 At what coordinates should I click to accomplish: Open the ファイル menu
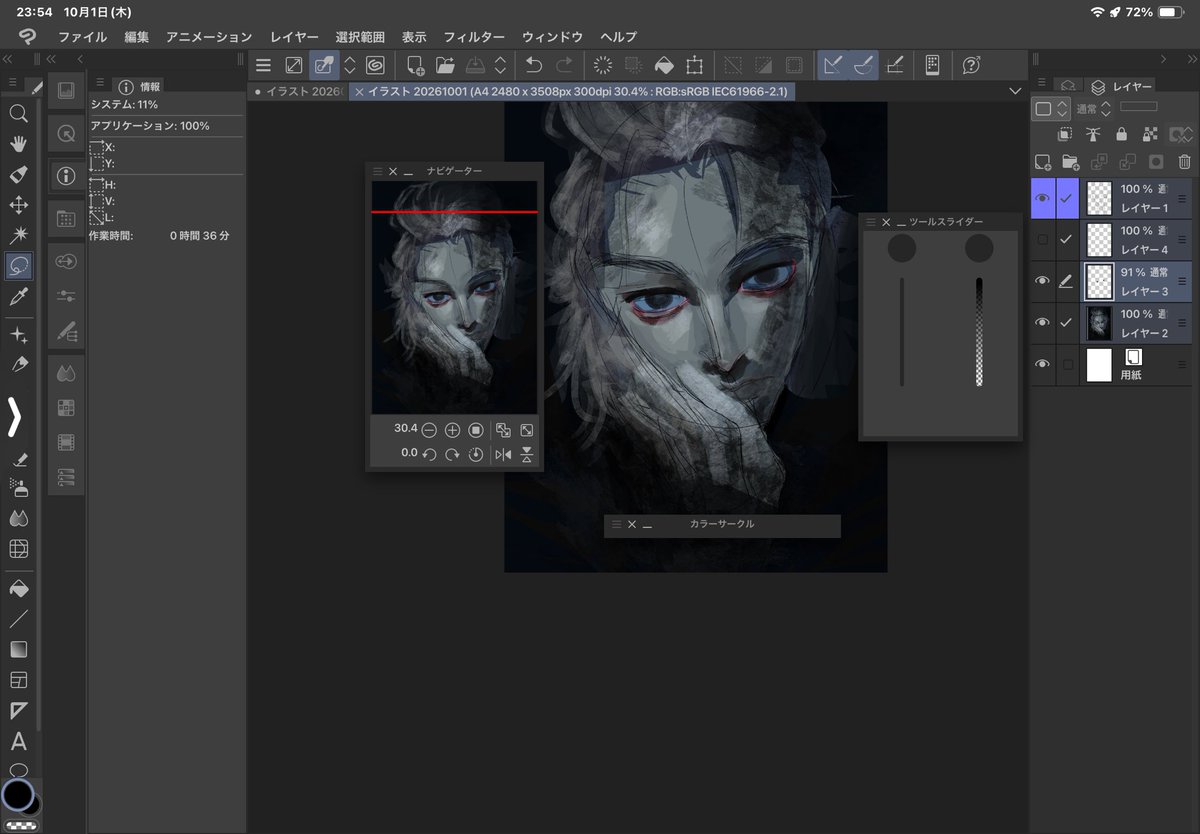click(82, 37)
